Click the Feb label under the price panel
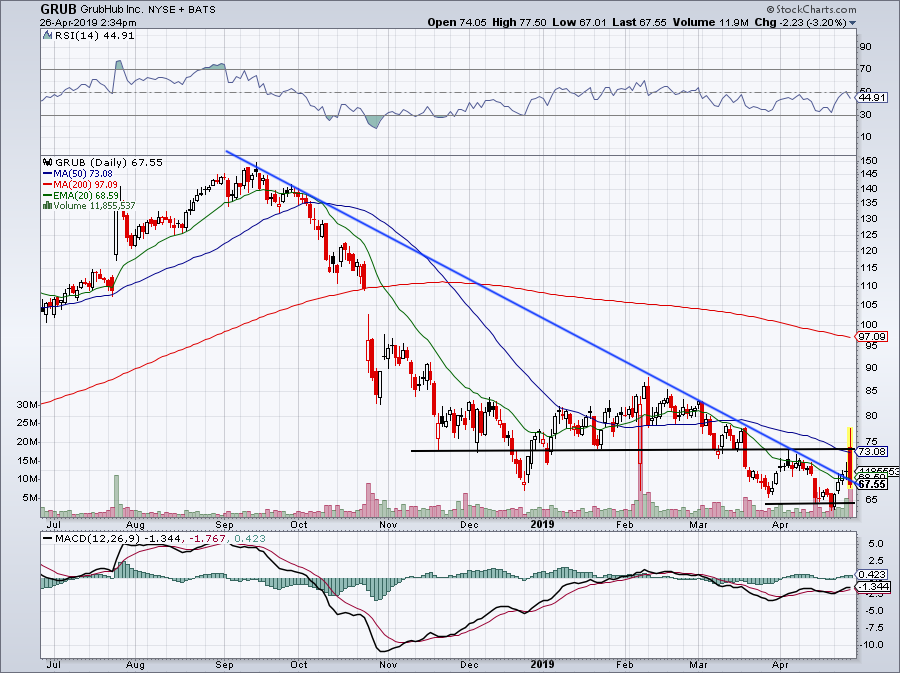Viewport: 900px width, 673px height. [x=624, y=525]
